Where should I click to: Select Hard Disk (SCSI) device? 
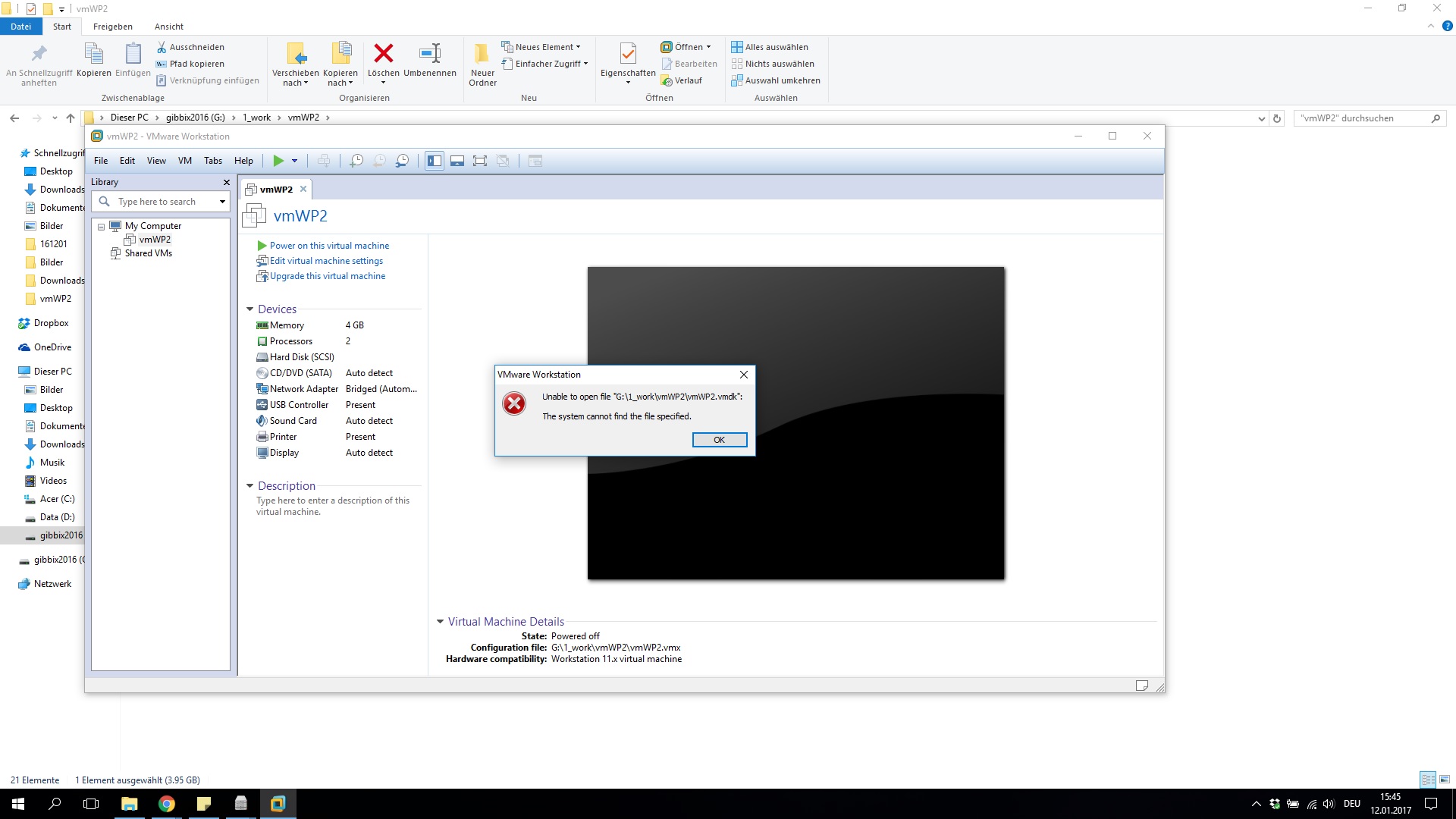tap(301, 357)
